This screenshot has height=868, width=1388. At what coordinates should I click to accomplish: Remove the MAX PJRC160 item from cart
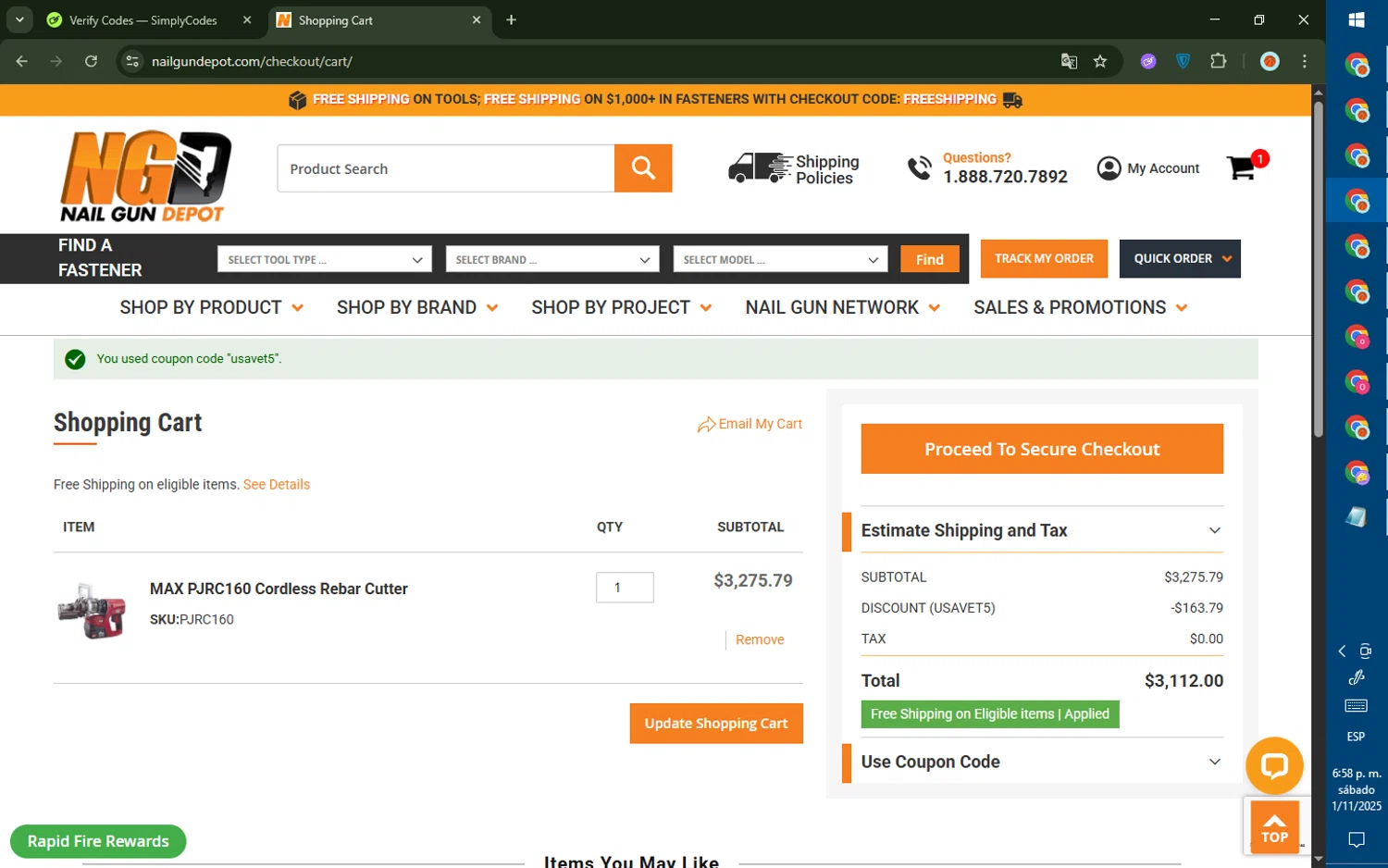[x=760, y=639]
